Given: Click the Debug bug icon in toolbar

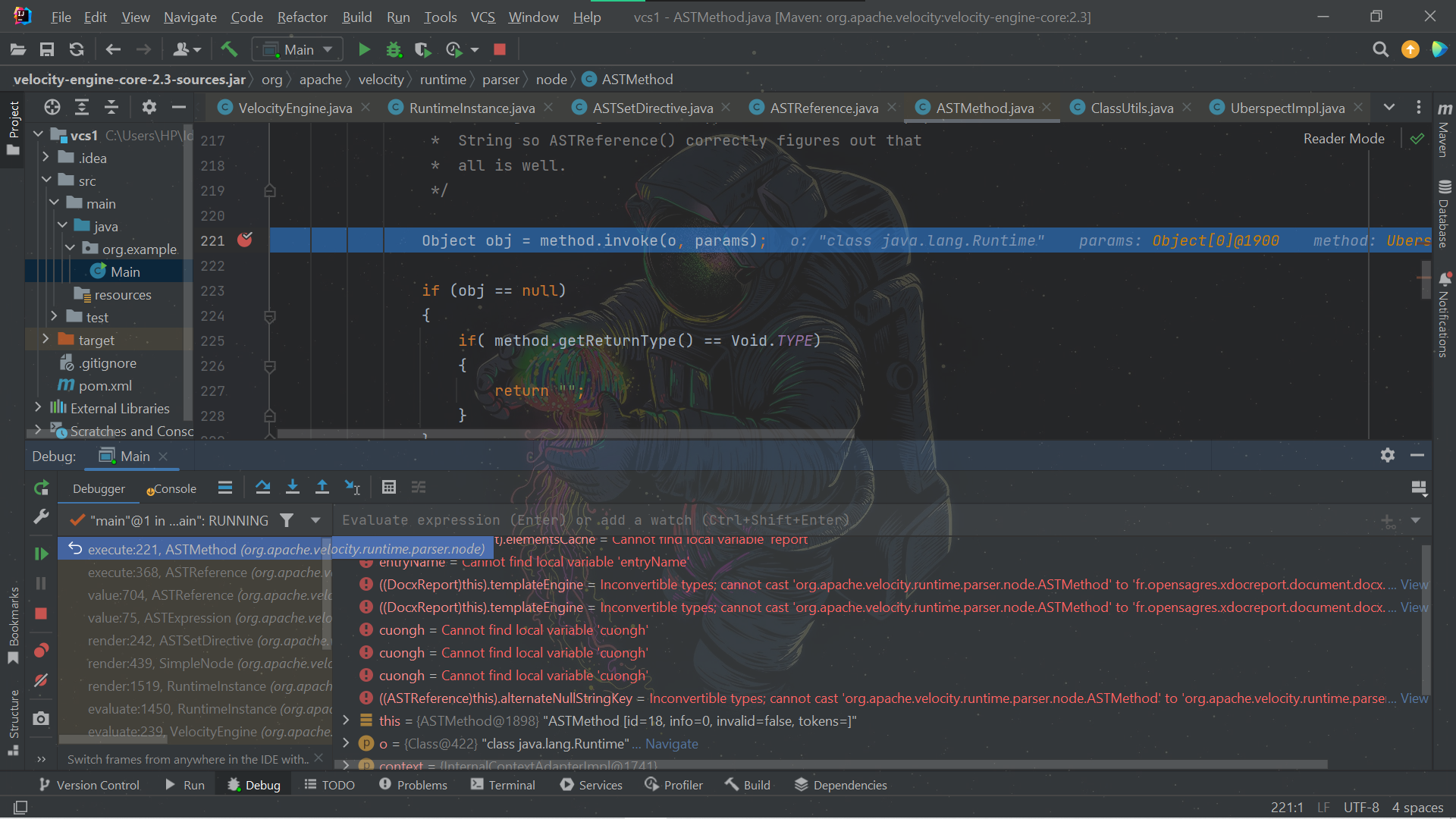Looking at the screenshot, I should pos(394,50).
